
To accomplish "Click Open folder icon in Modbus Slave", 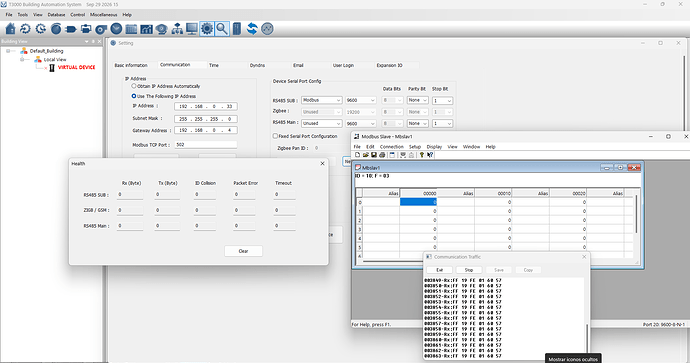I will click(366, 155).
